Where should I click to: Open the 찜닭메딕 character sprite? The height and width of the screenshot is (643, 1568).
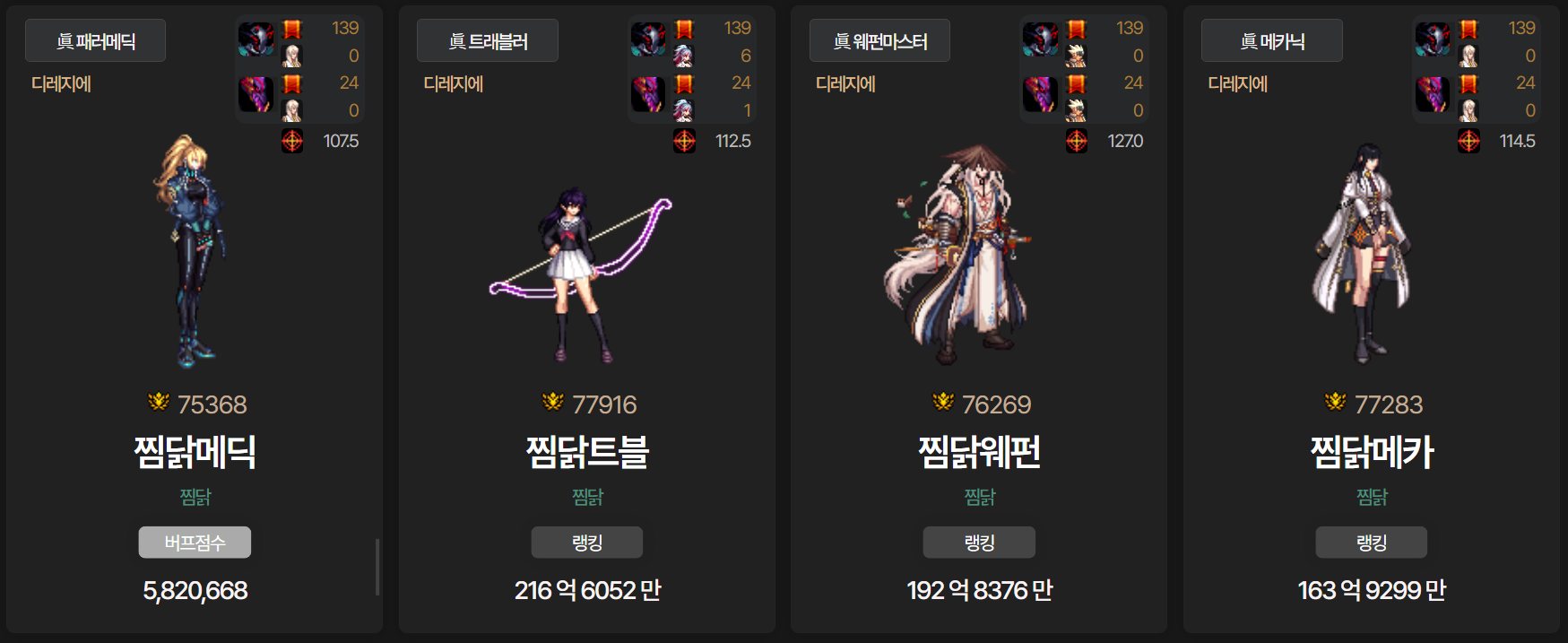tap(192, 251)
